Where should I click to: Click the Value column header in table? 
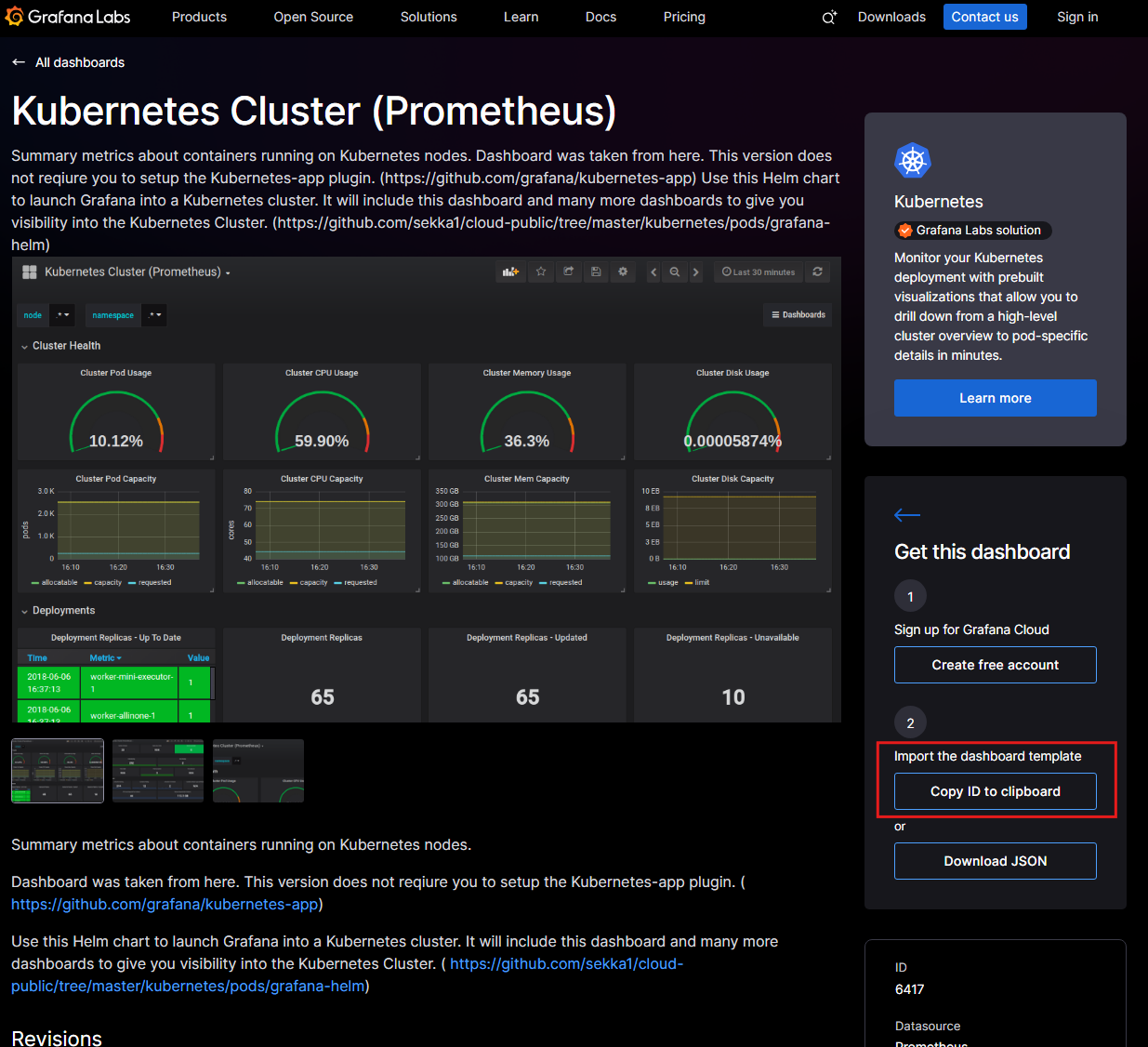point(198,658)
